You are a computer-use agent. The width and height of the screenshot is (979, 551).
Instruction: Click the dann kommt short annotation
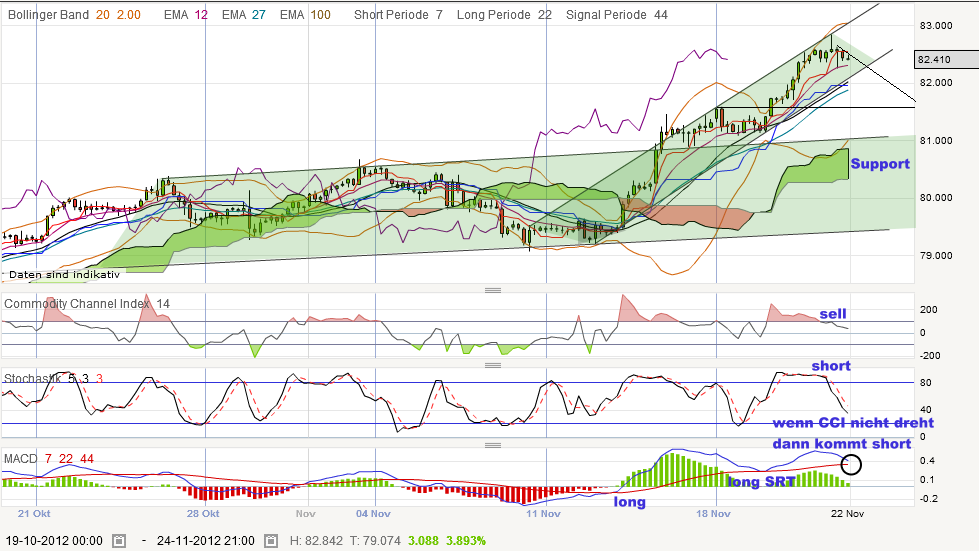coord(842,444)
